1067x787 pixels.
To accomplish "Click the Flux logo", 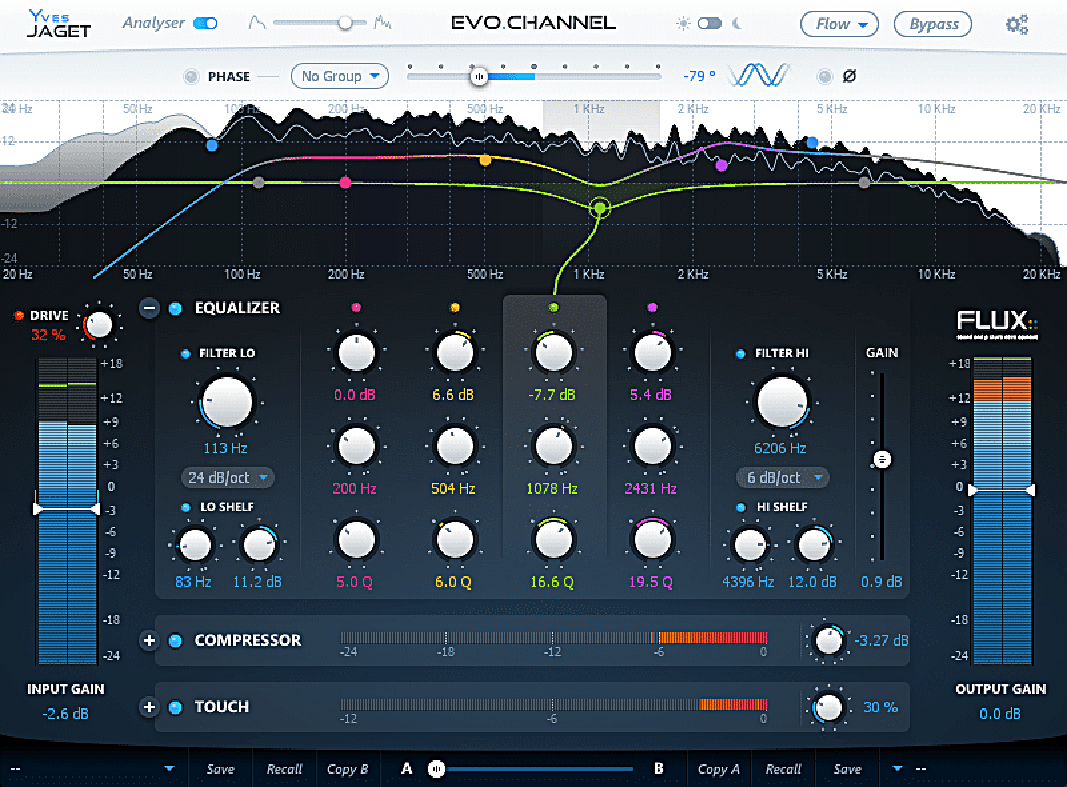I will pyautogui.click(x=997, y=324).
